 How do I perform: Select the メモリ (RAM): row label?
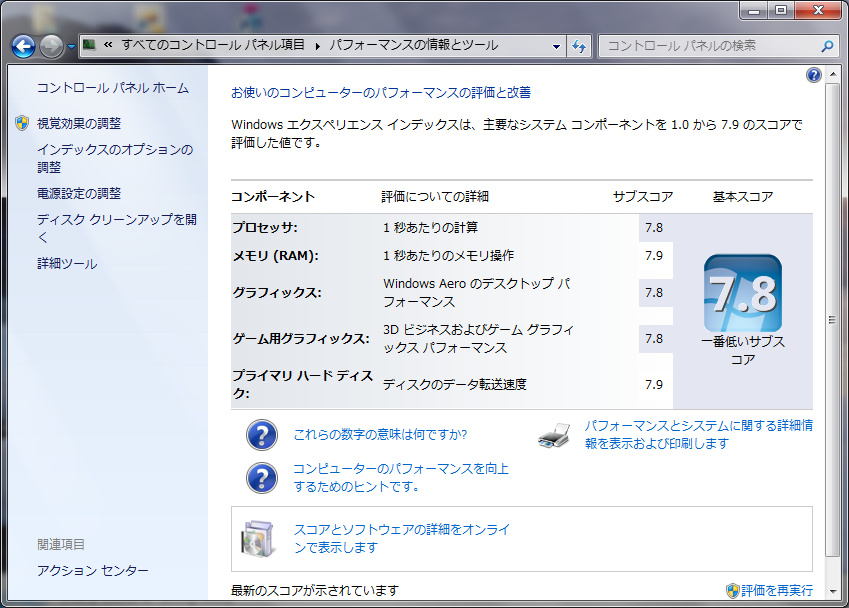click(x=275, y=256)
